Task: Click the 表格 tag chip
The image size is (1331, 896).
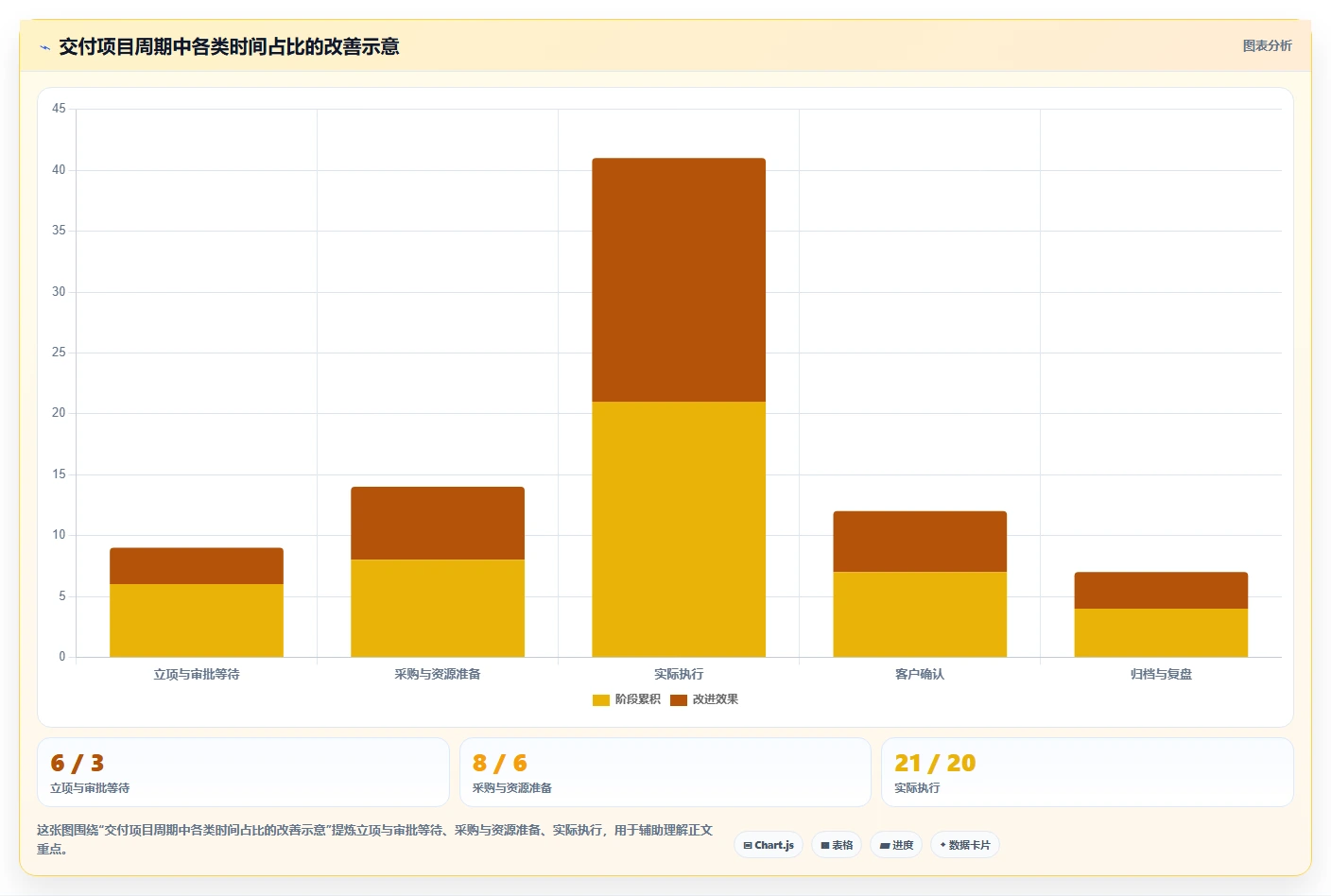Action: click(837, 845)
